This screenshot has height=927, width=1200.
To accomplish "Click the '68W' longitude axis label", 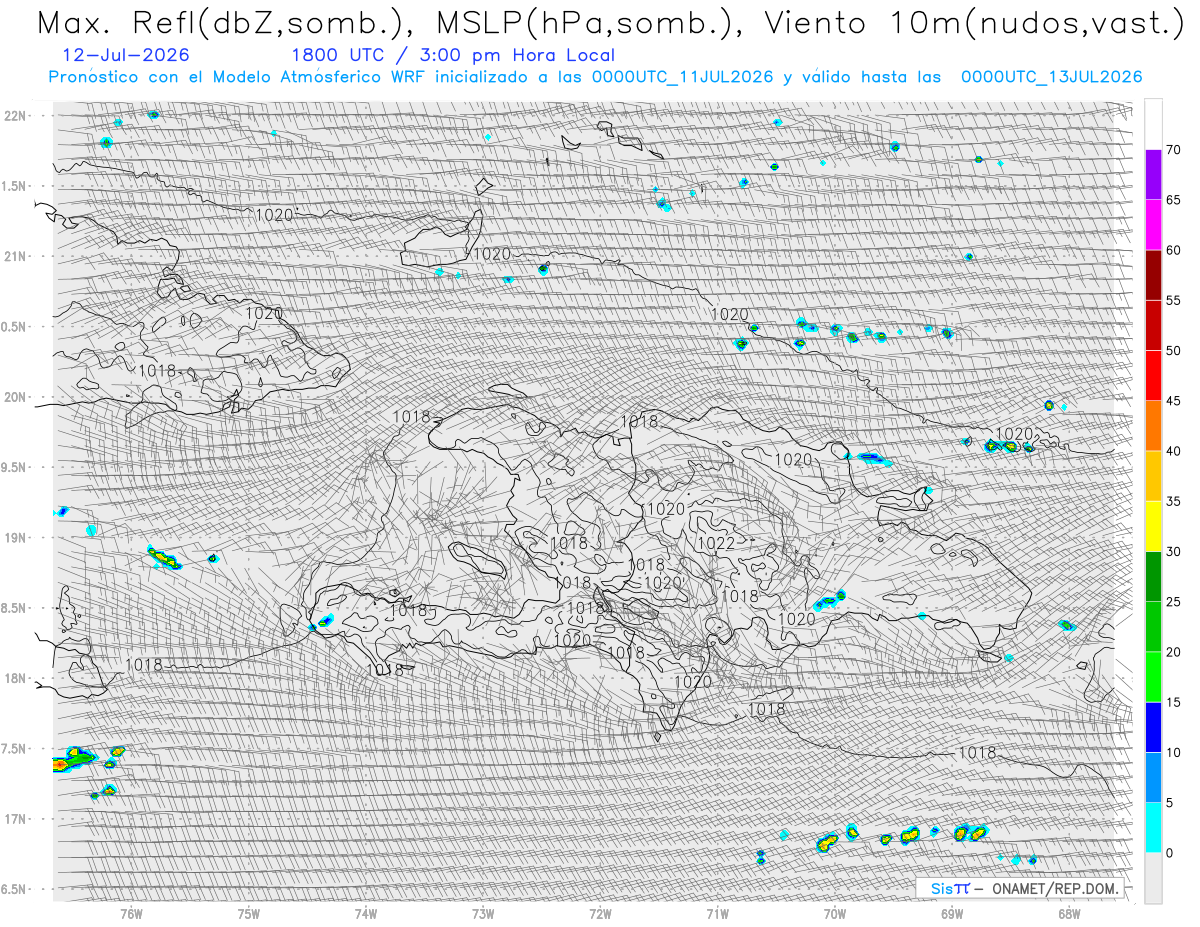I will 1069,913.
